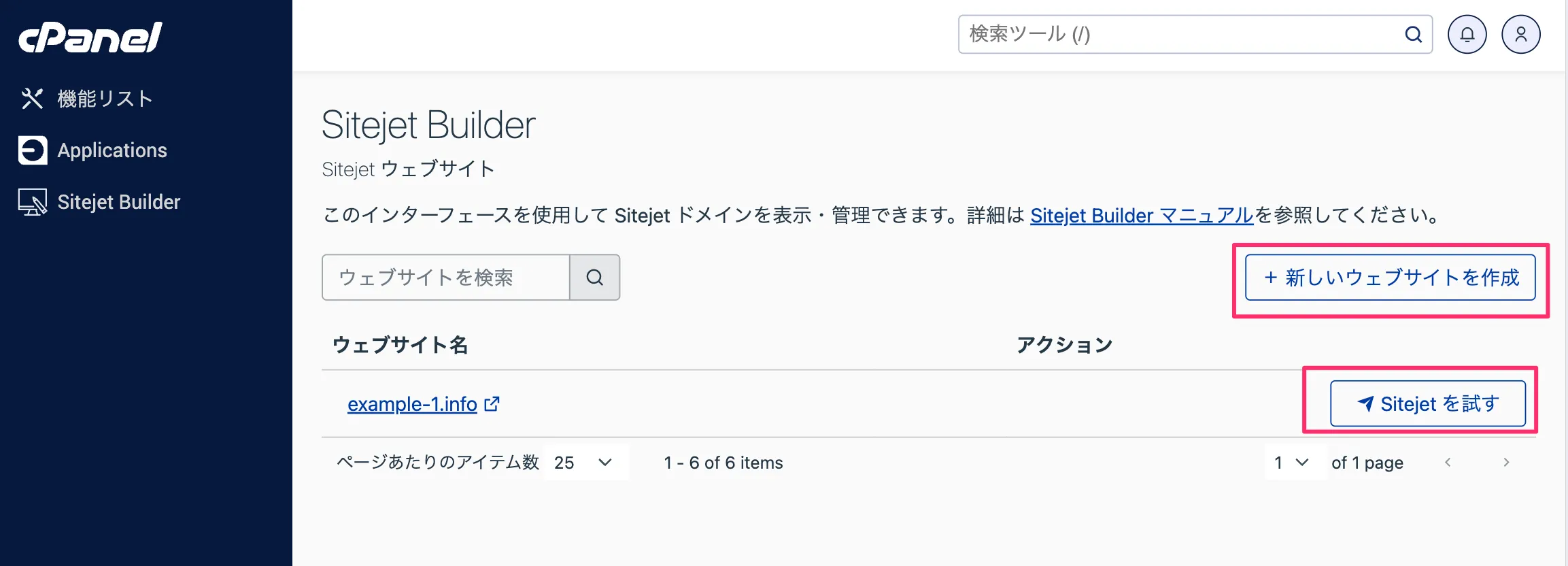Open the items per page dropdown

[586, 463]
